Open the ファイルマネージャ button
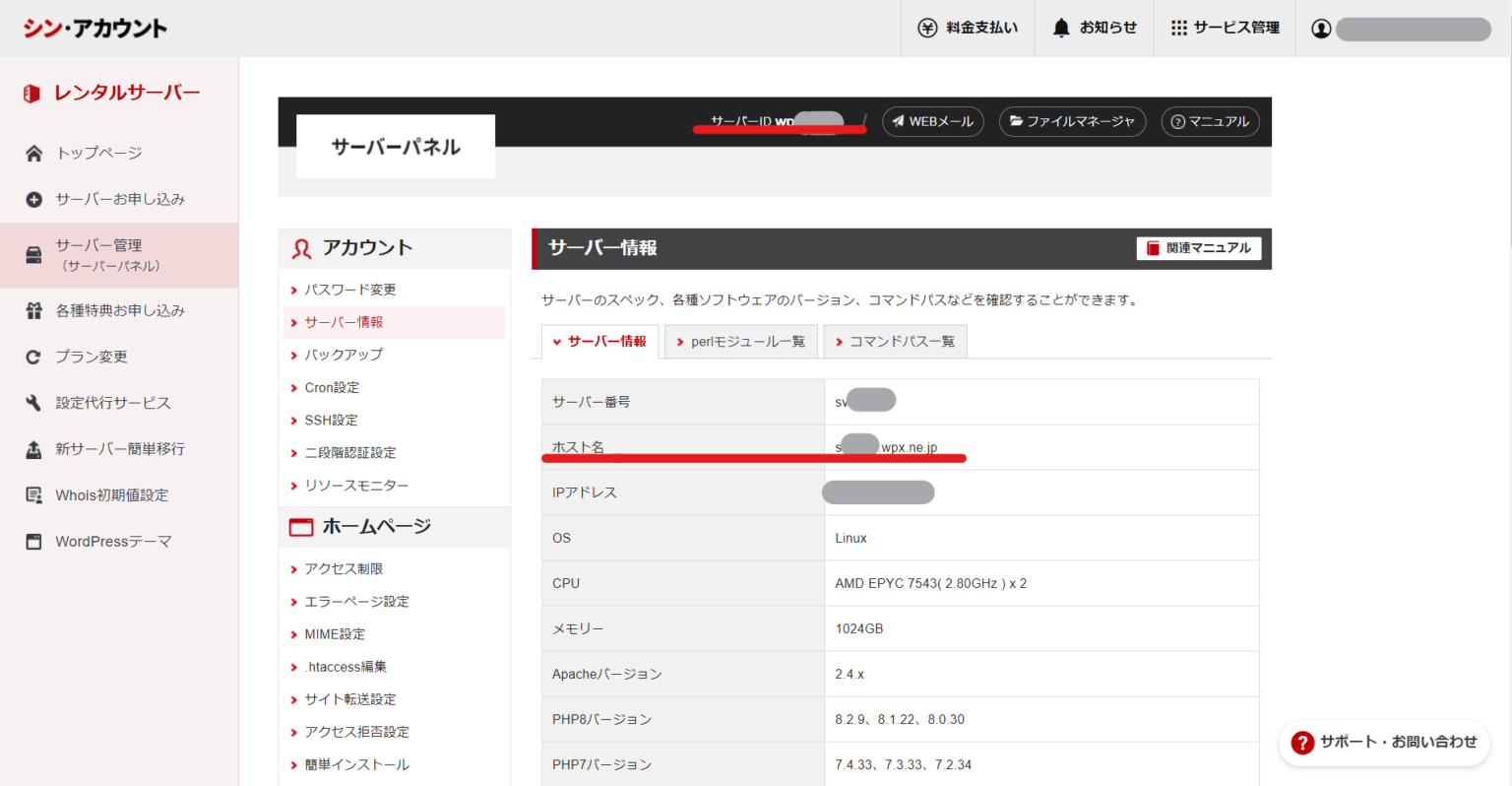1512x786 pixels. click(1072, 121)
